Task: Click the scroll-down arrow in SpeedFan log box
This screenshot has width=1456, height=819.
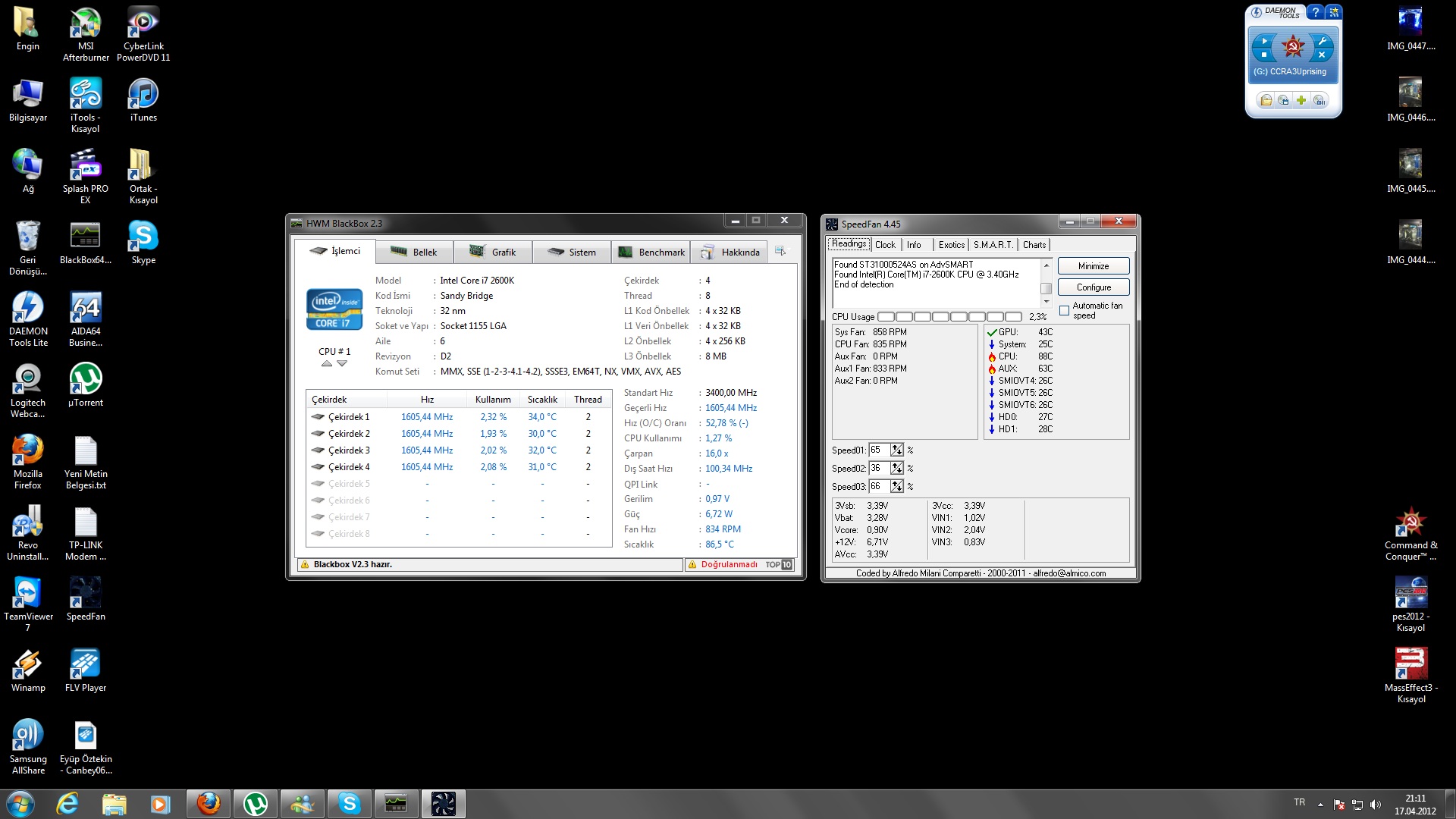Action: pos(1046,302)
